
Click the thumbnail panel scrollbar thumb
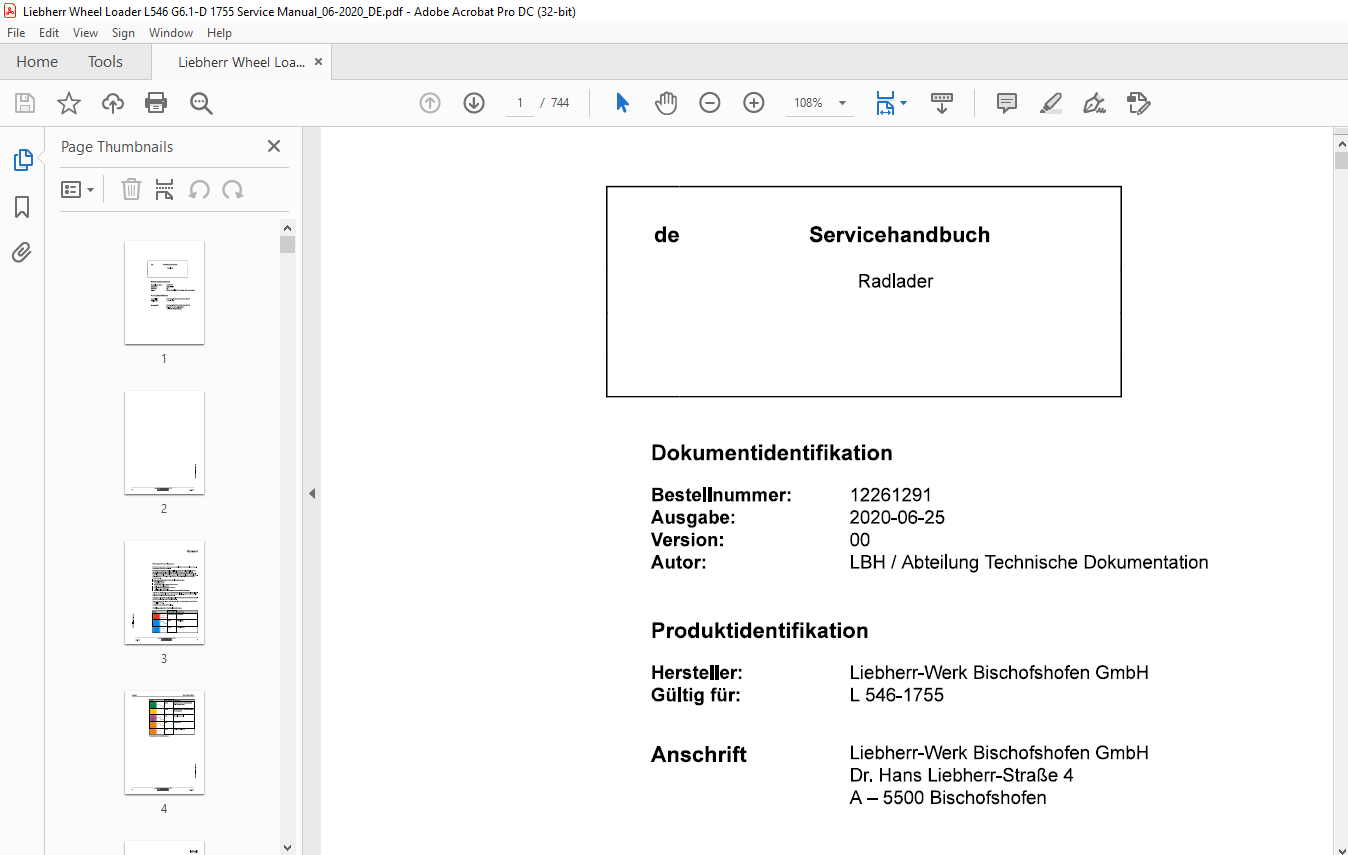pos(287,245)
